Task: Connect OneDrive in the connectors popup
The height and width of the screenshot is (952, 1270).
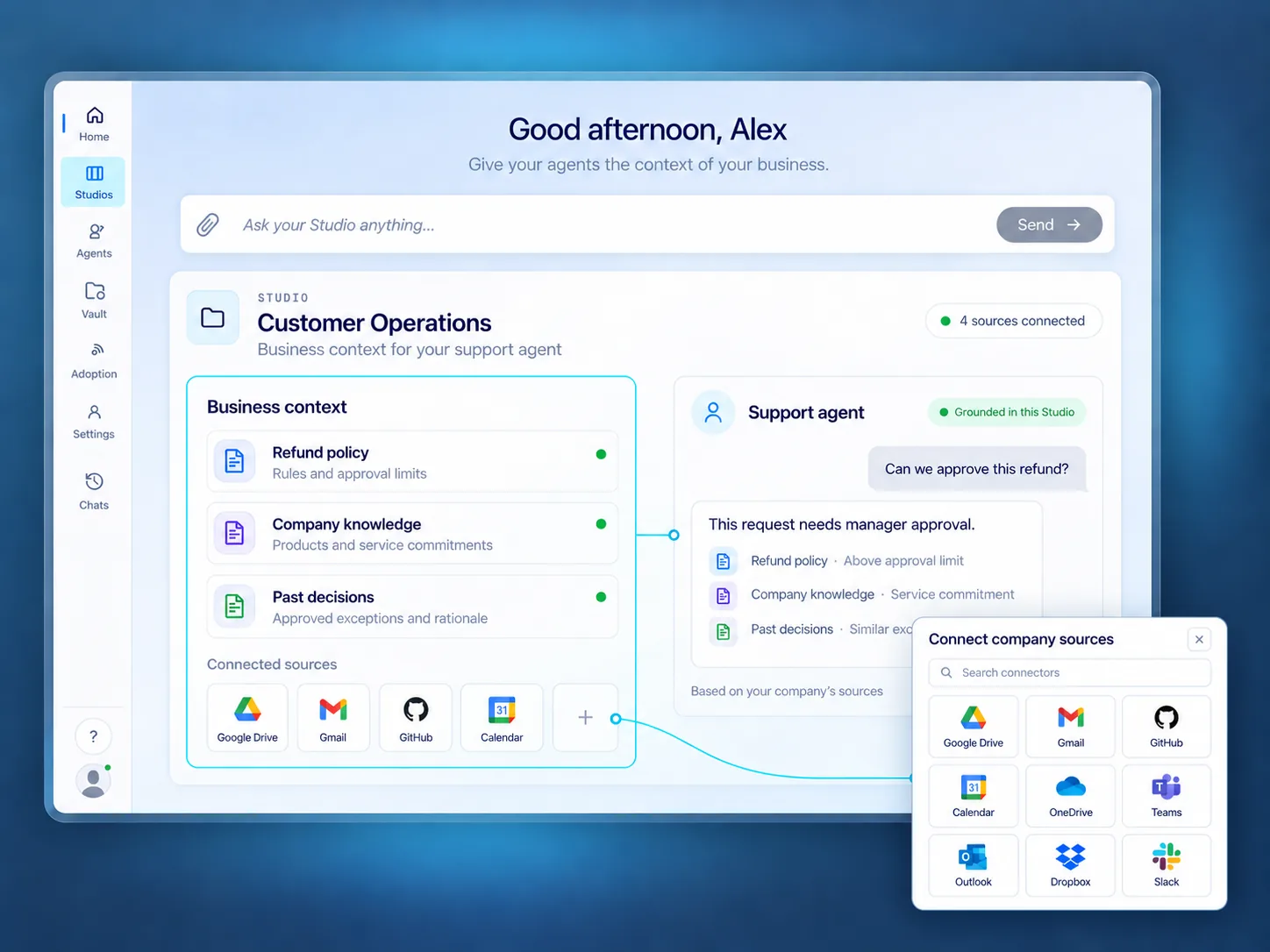Action: point(1070,796)
